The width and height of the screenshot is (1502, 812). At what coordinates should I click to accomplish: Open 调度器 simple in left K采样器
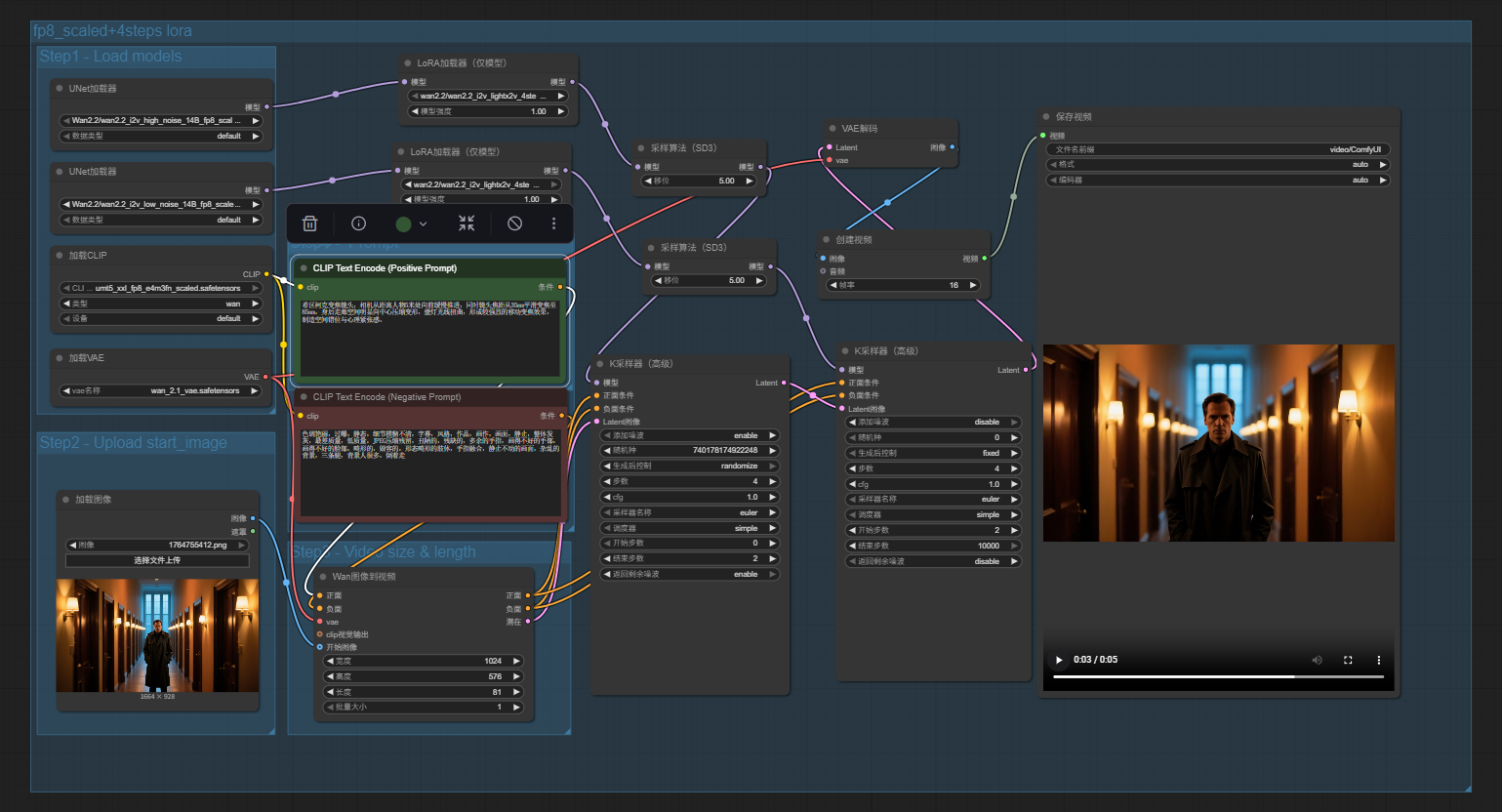(690, 528)
